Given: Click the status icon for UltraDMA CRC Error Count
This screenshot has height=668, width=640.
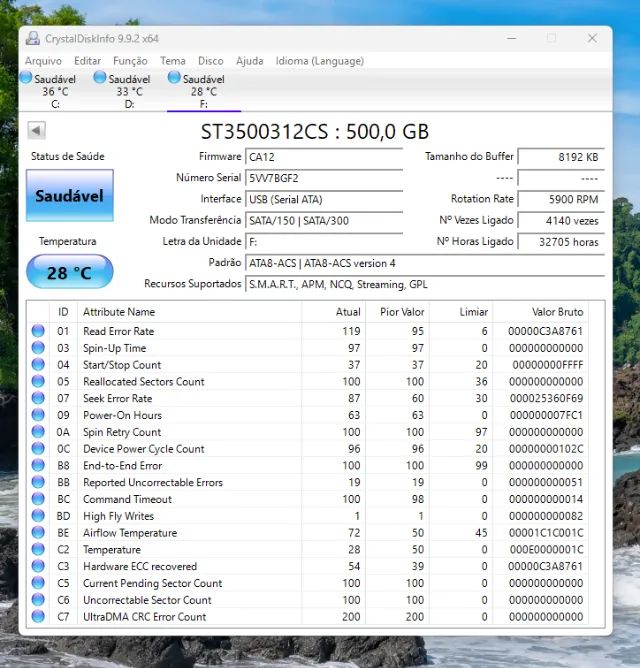Looking at the screenshot, I should (x=38, y=616).
